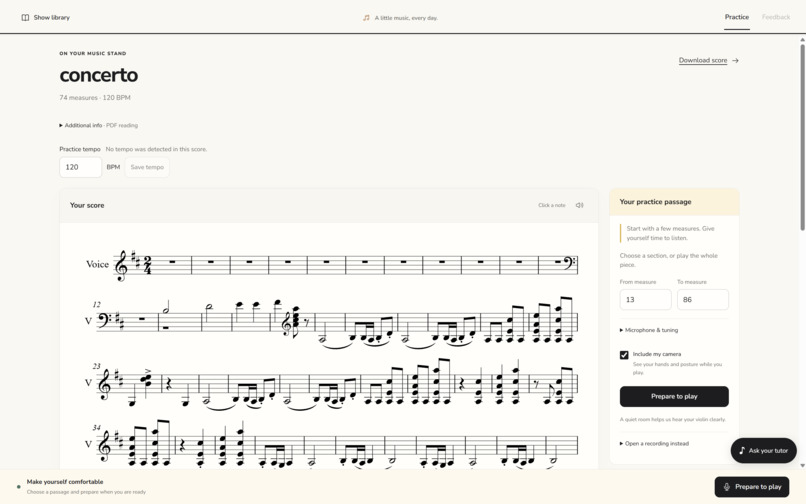Toggle the speaker sound icon in score header
Screen dimensions: 806x504
click(x=579, y=205)
